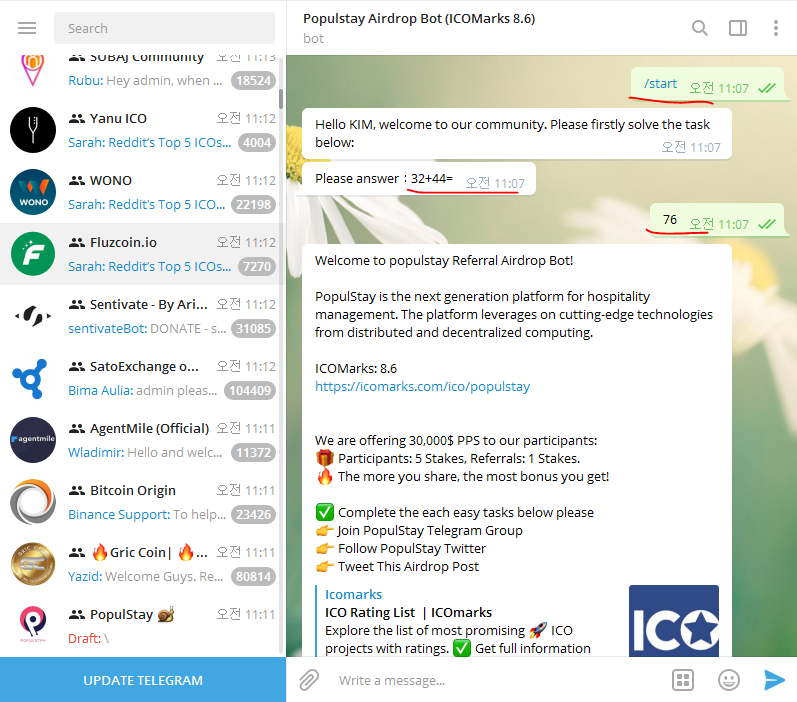Click 'We are offering 30,000$ PPS' line
The height and width of the screenshot is (702, 797).
click(456, 440)
